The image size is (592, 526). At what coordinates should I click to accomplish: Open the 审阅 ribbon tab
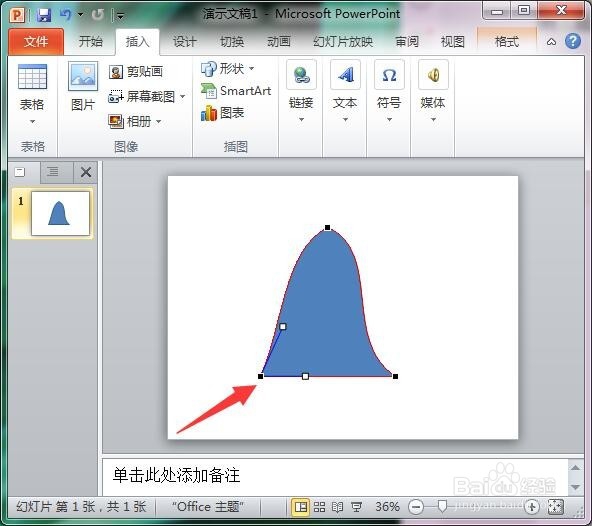[407, 42]
